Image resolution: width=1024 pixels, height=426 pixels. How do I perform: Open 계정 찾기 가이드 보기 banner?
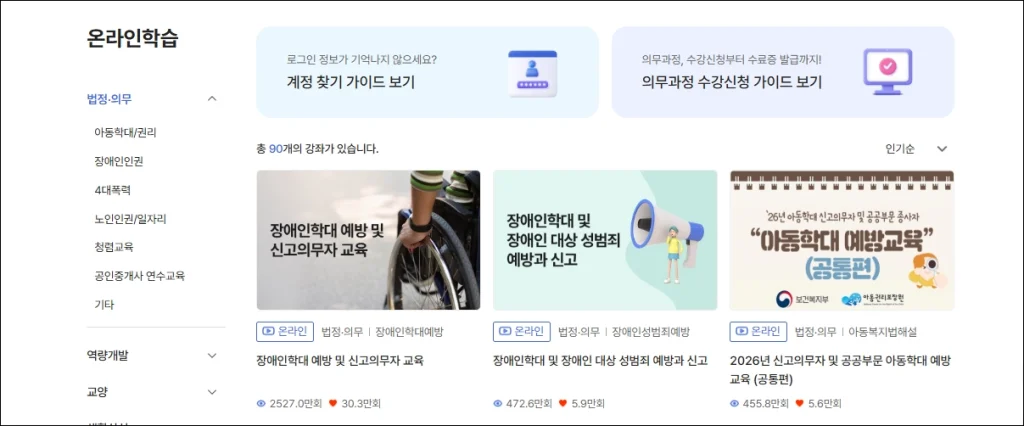tap(427, 72)
